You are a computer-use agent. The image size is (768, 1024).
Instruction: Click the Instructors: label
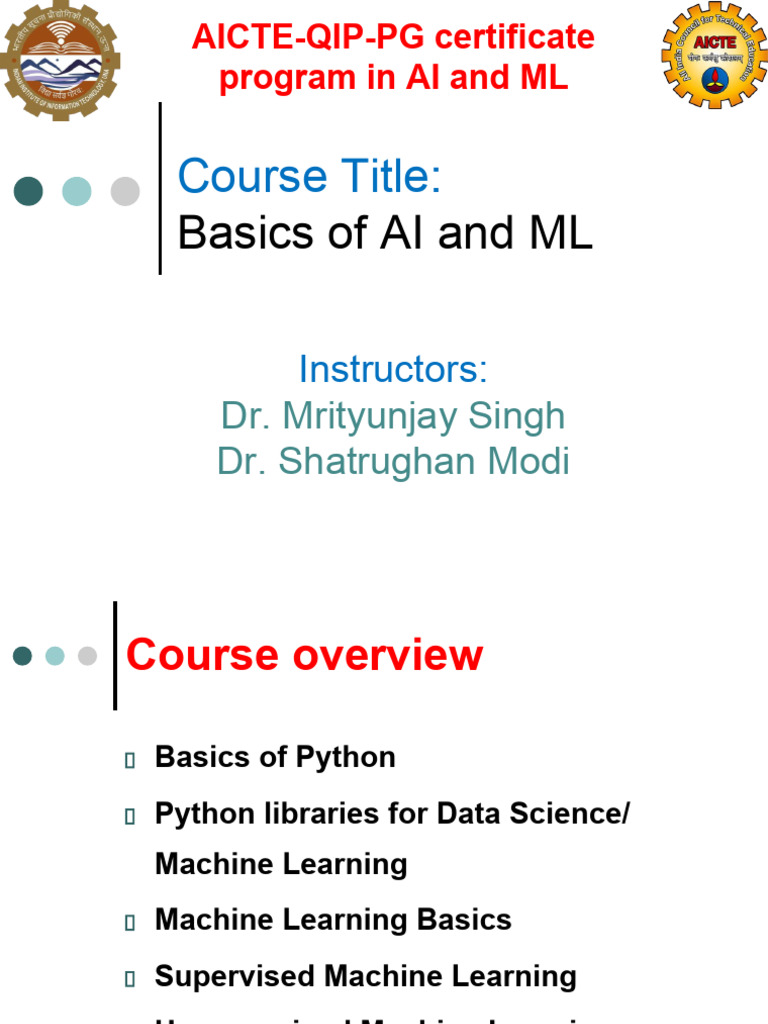point(393,370)
